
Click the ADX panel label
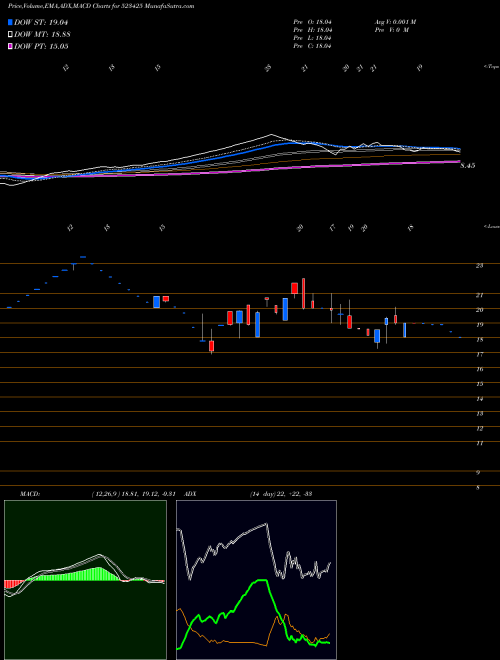pyautogui.click(x=191, y=494)
